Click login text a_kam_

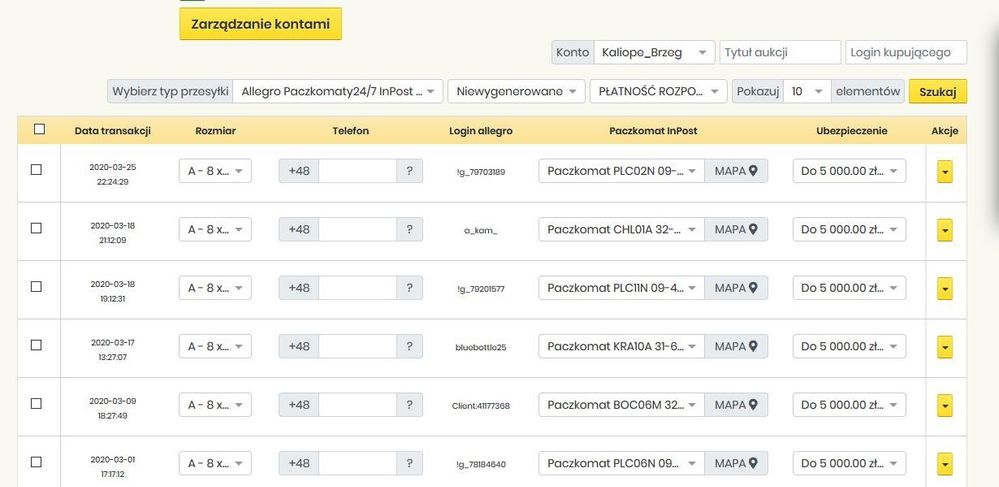click(481, 231)
